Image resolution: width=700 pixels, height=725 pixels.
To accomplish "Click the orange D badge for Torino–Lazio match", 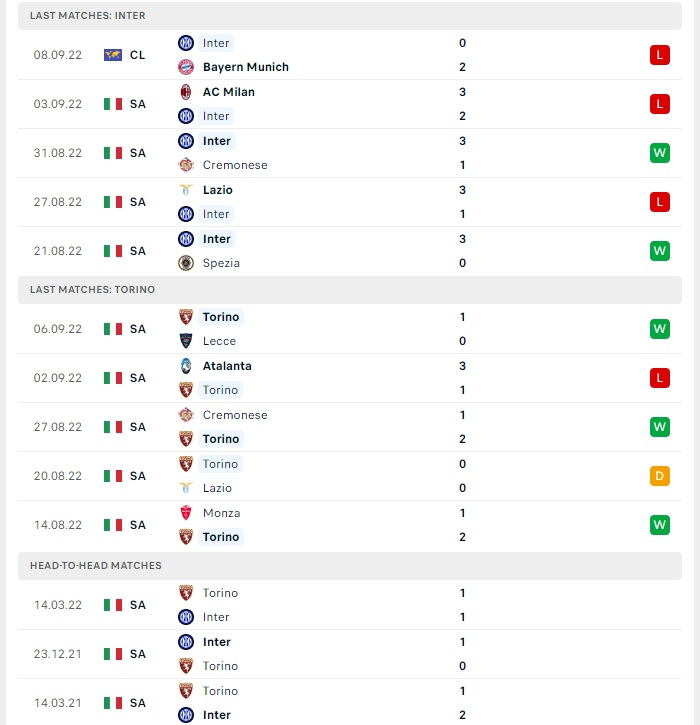I will (x=659, y=476).
